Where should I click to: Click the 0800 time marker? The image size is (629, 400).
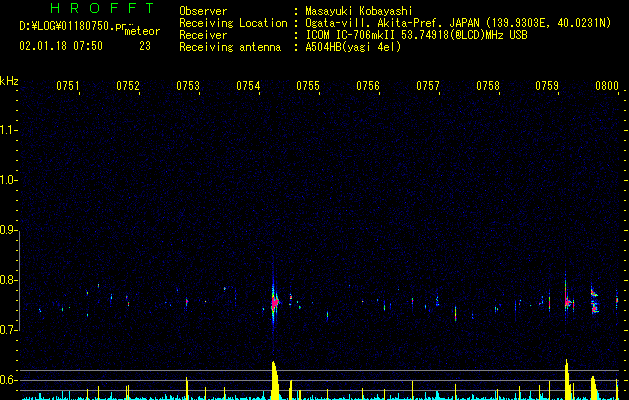[607, 86]
